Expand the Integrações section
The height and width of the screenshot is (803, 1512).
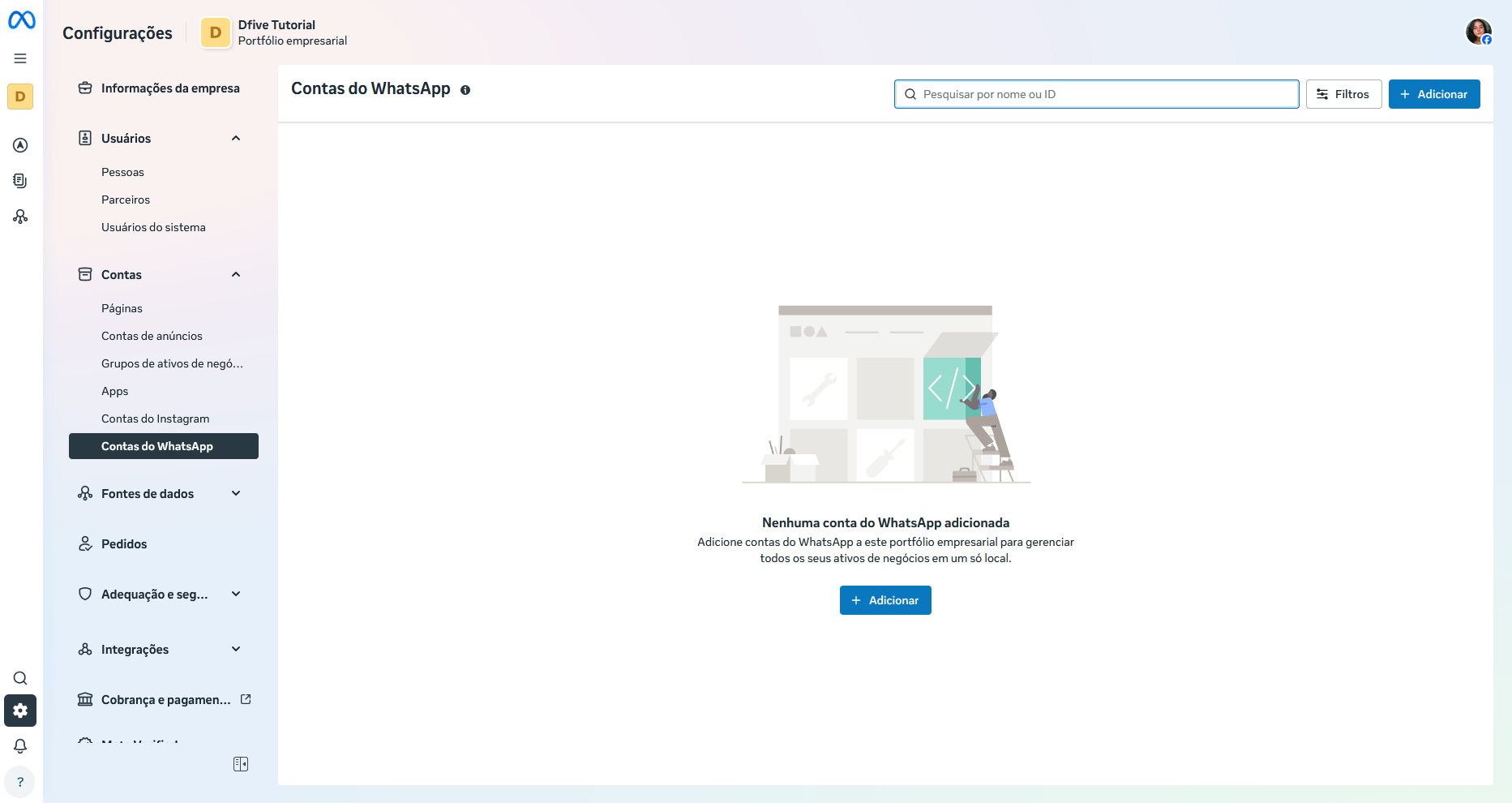pyautogui.click(x=236, y=650)
